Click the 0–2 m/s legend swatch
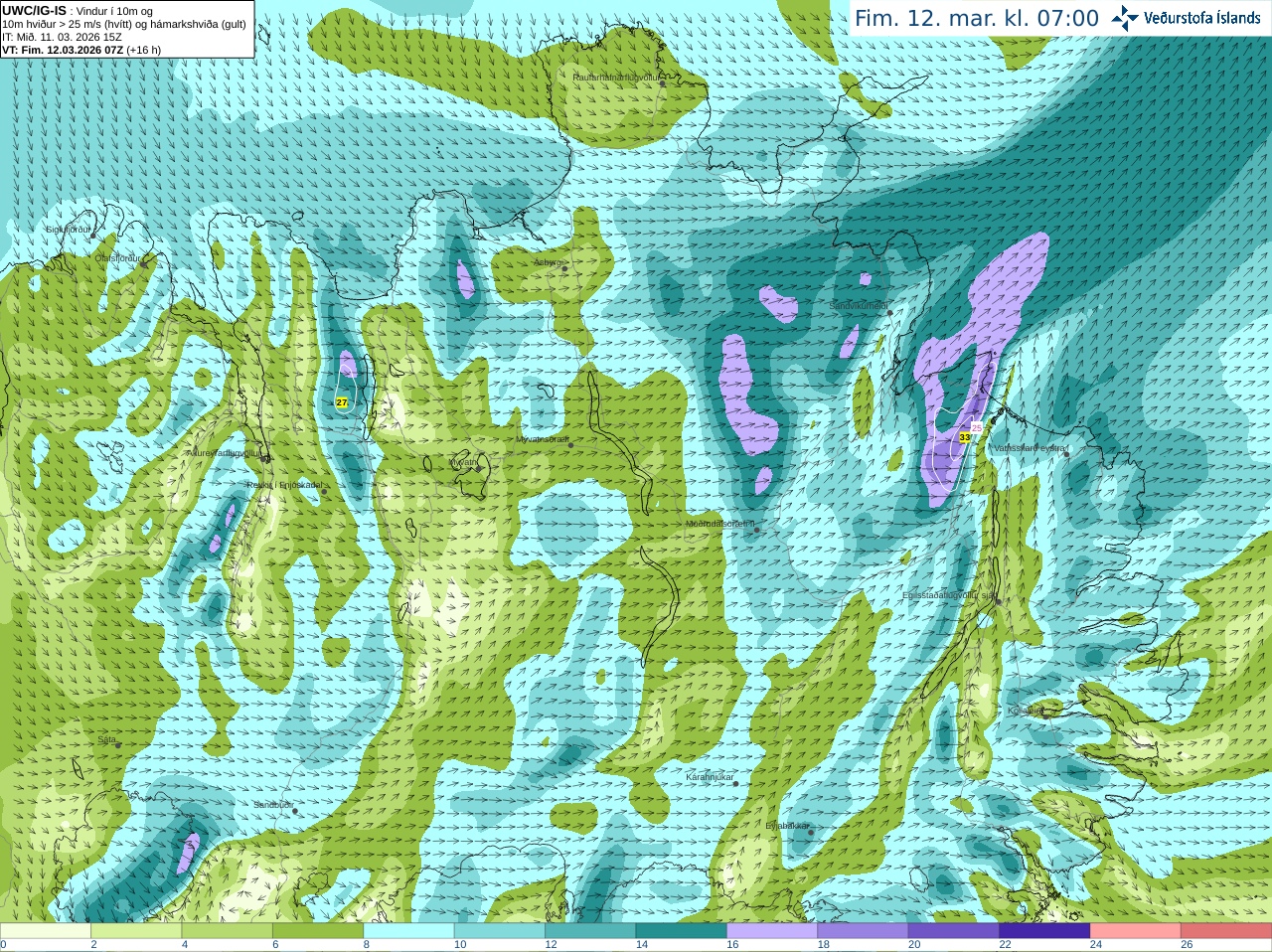The width and height of the screenshot is (1272, 952). click(x=46, y=931)
